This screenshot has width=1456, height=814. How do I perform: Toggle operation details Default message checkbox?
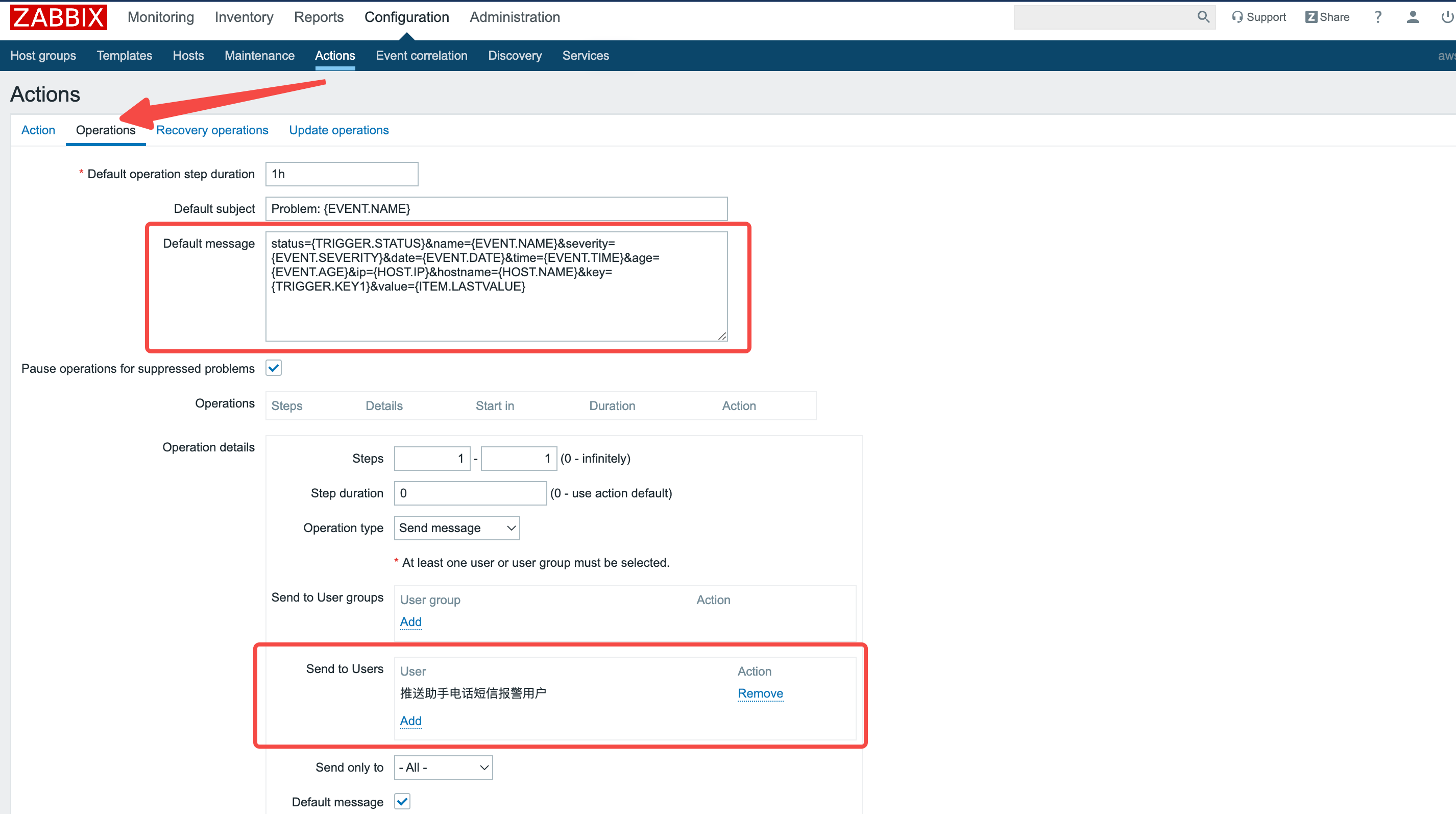pyautogui.click(x=402, y=802)
